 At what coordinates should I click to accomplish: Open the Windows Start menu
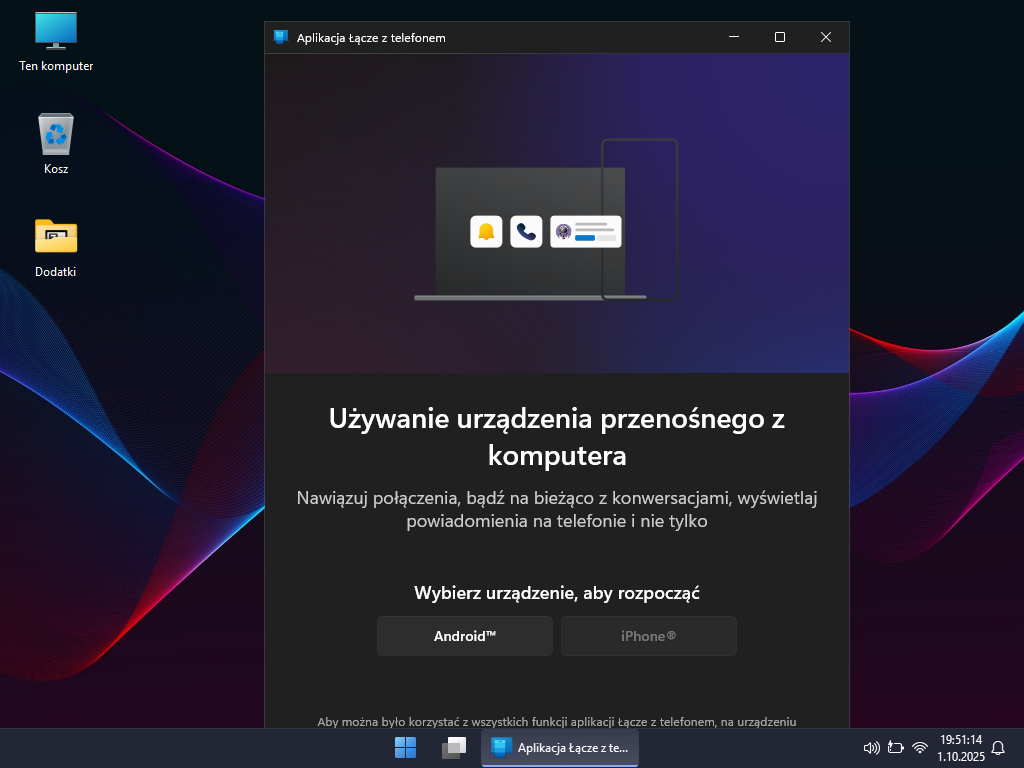pos(405,747)
